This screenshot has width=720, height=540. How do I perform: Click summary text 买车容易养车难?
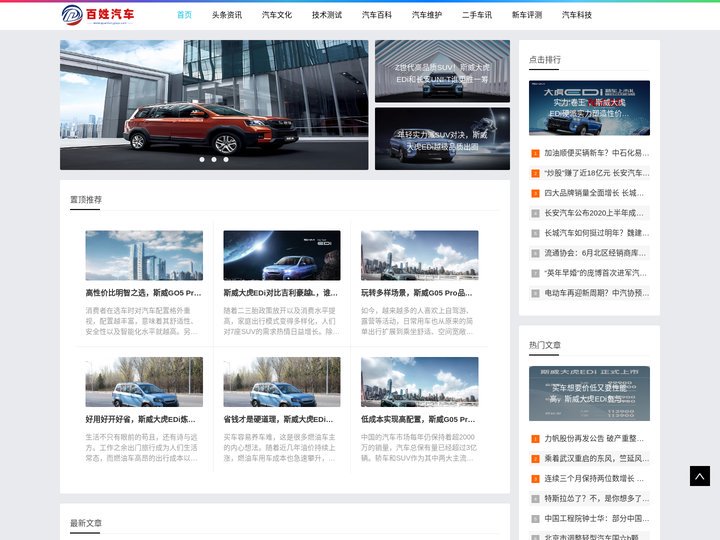tap(280, 448)
